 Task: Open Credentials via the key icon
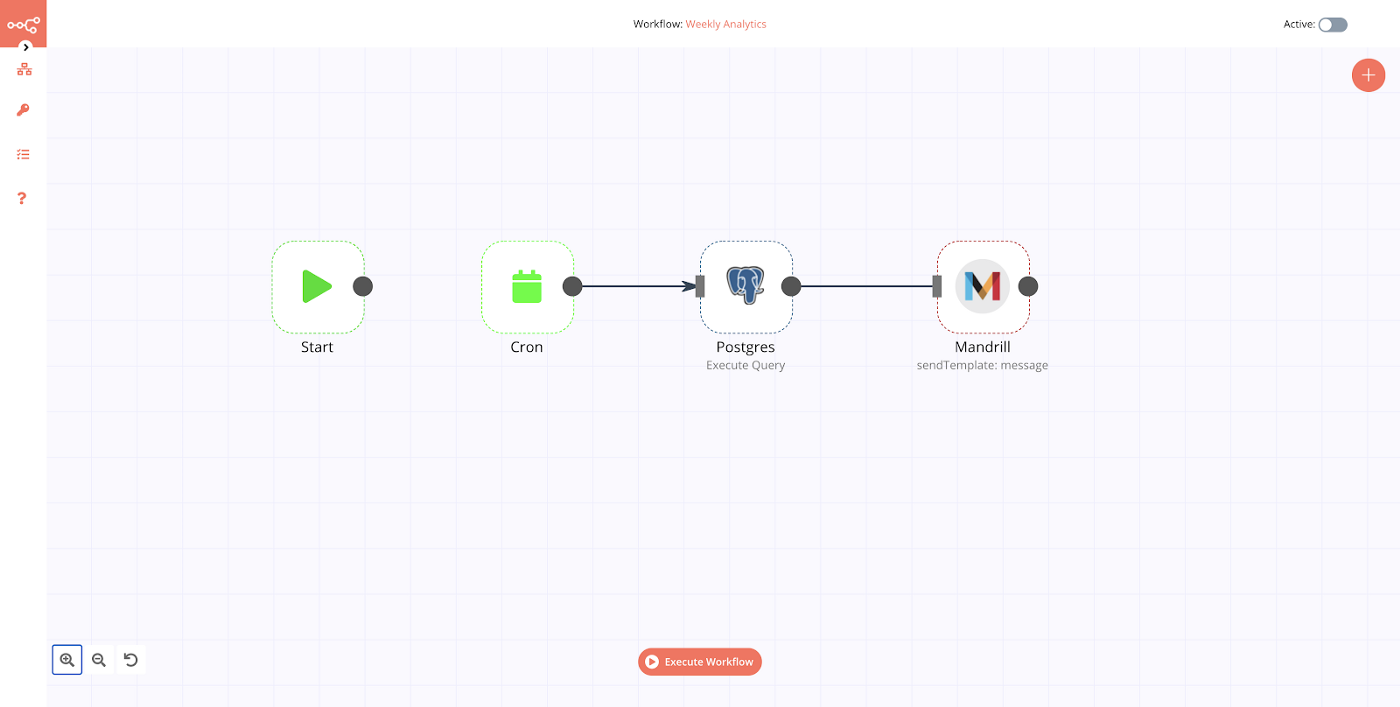[x=23, y=110]
